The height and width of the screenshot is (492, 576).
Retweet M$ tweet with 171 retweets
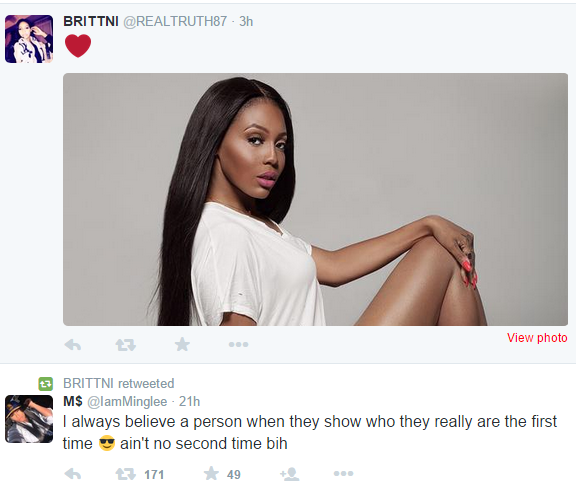point(126,474)
